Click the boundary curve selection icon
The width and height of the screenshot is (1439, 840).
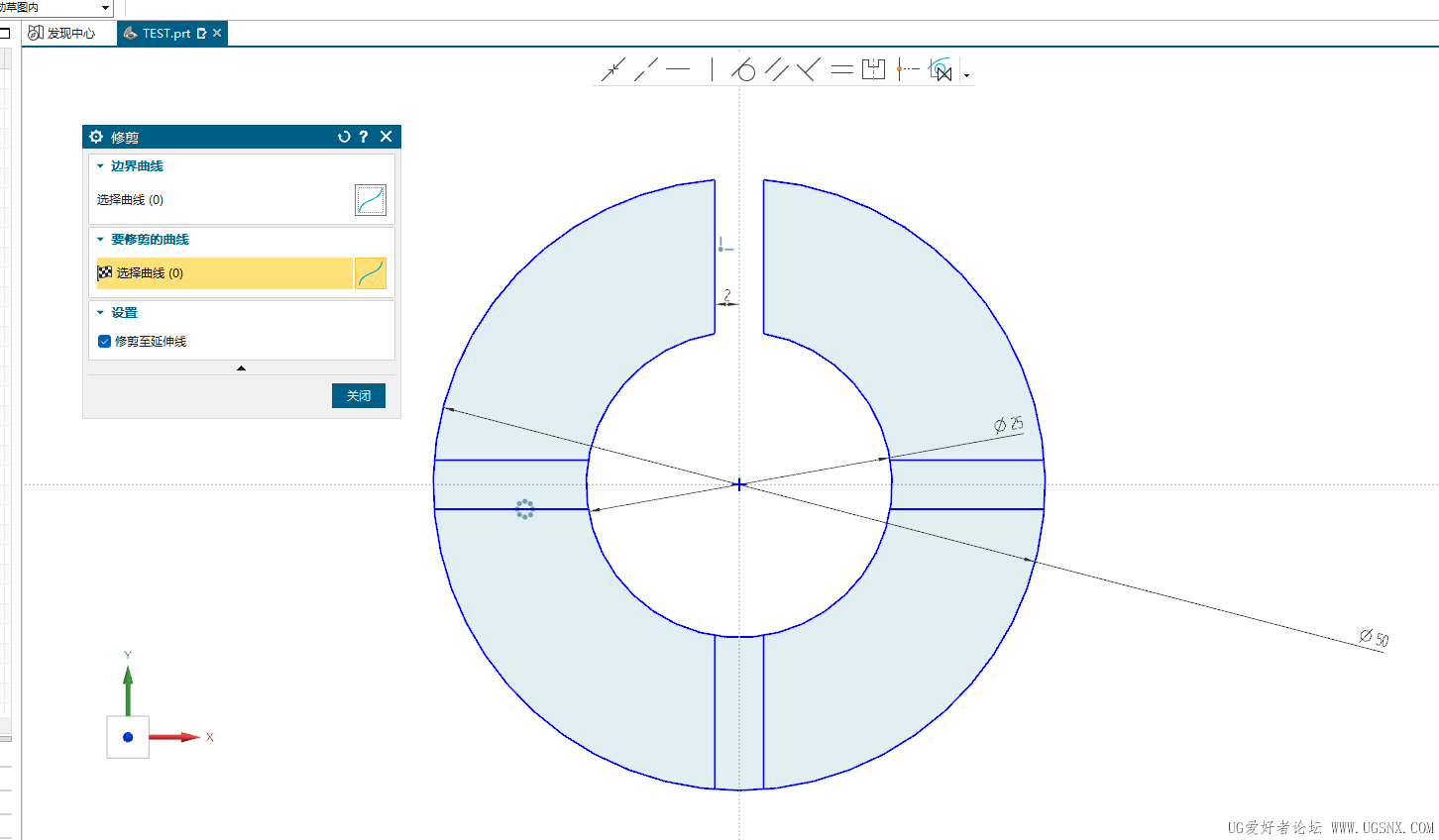pos(371,200)
